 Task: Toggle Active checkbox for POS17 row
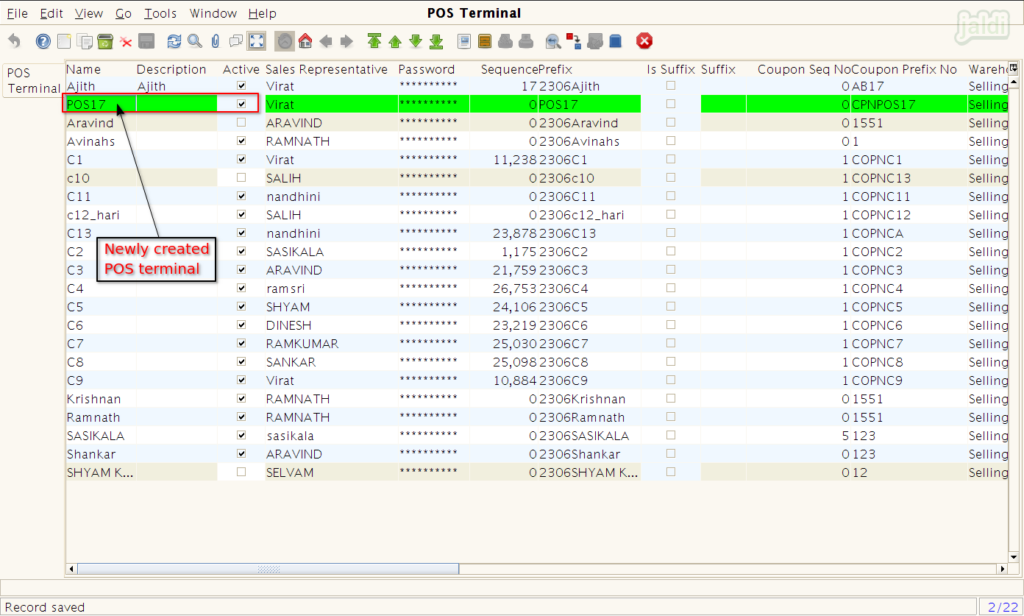[242, 104]
